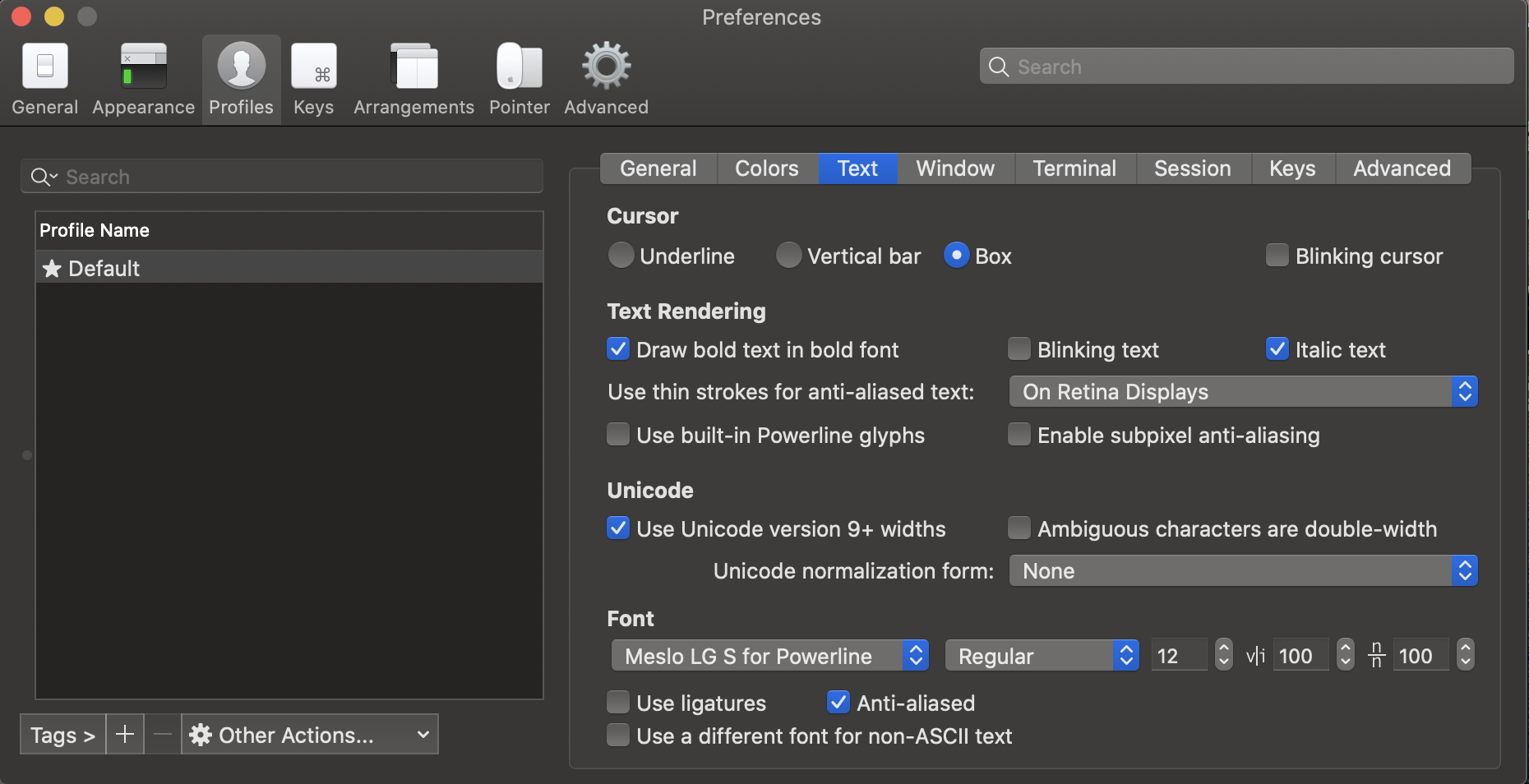Open the Other Actions dropdown menu
This screenshot has width=1529, height=784.
coord(310,734)
